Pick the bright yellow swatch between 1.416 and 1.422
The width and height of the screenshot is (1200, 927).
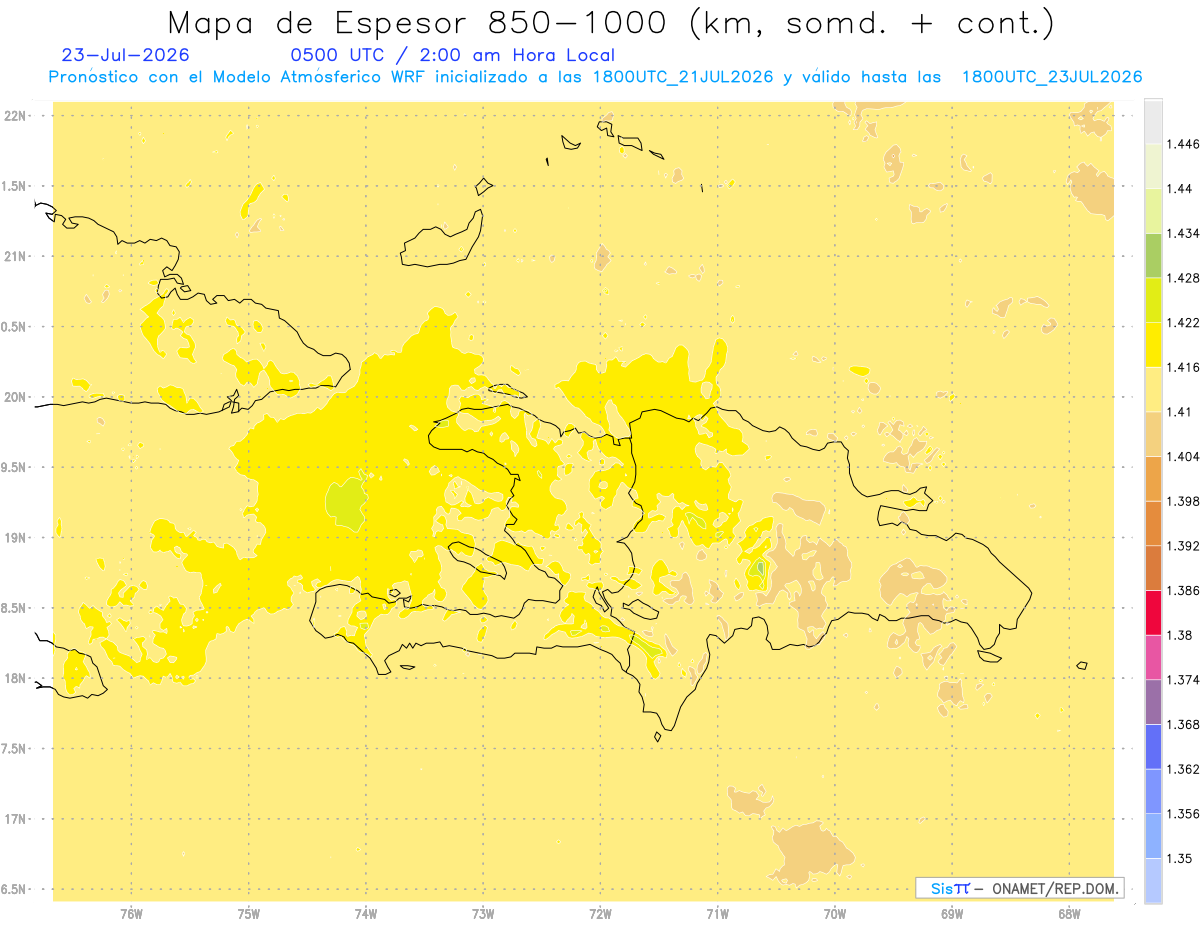pos(1153,344)
